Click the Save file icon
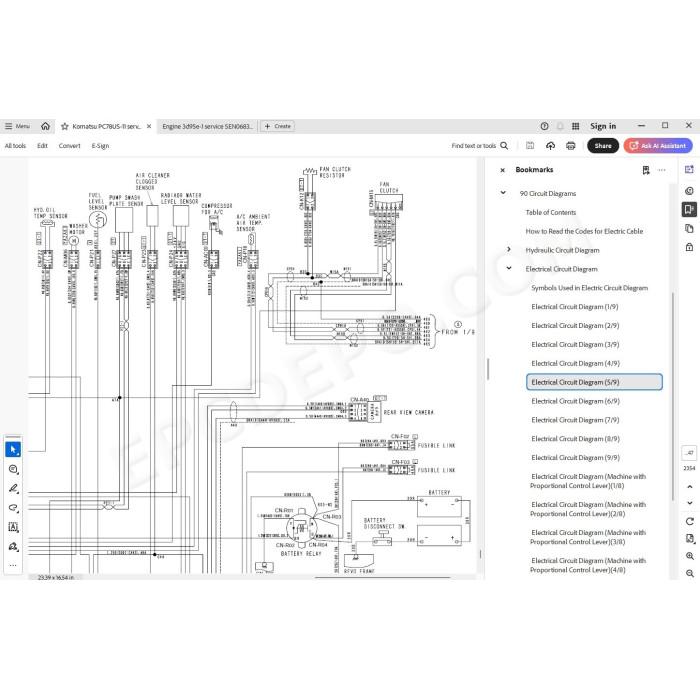Viewport: 700px width, 700px height. click(x=530, y=146)
